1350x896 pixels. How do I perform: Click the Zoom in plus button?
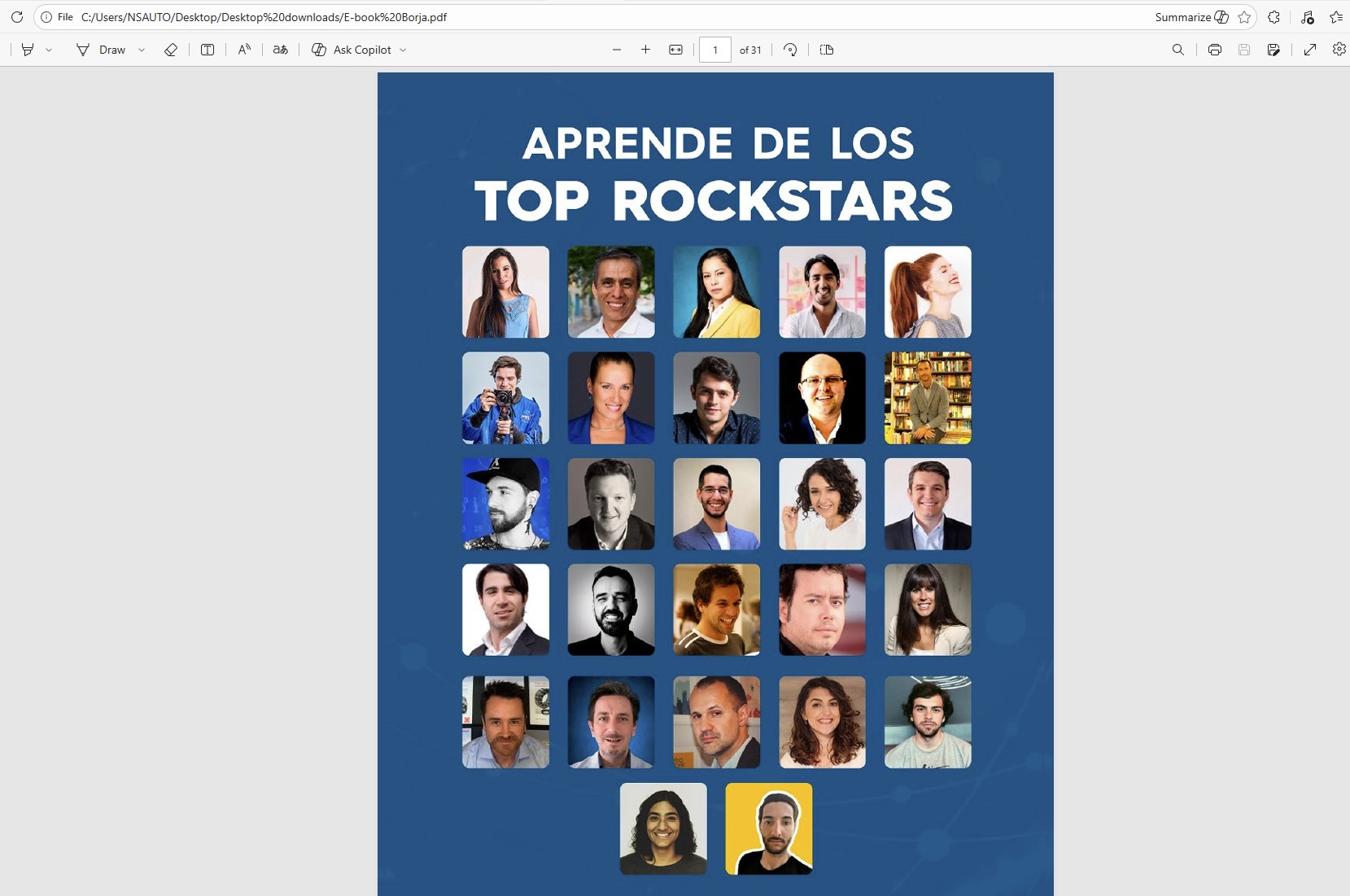point(645,50)
